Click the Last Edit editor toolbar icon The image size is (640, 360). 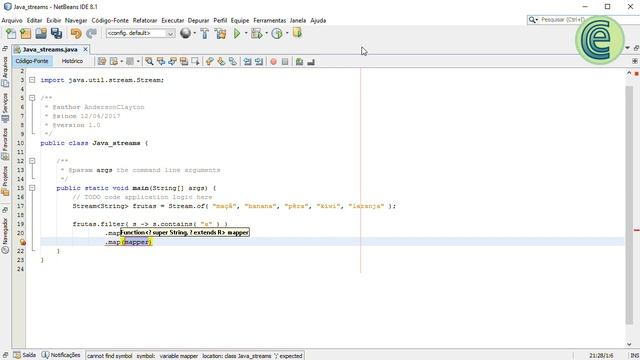[x=102, y=62]
